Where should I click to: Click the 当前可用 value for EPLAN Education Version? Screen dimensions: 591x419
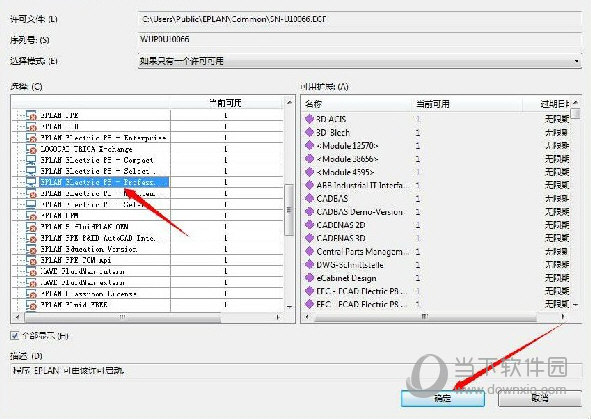tap(225, 249)
